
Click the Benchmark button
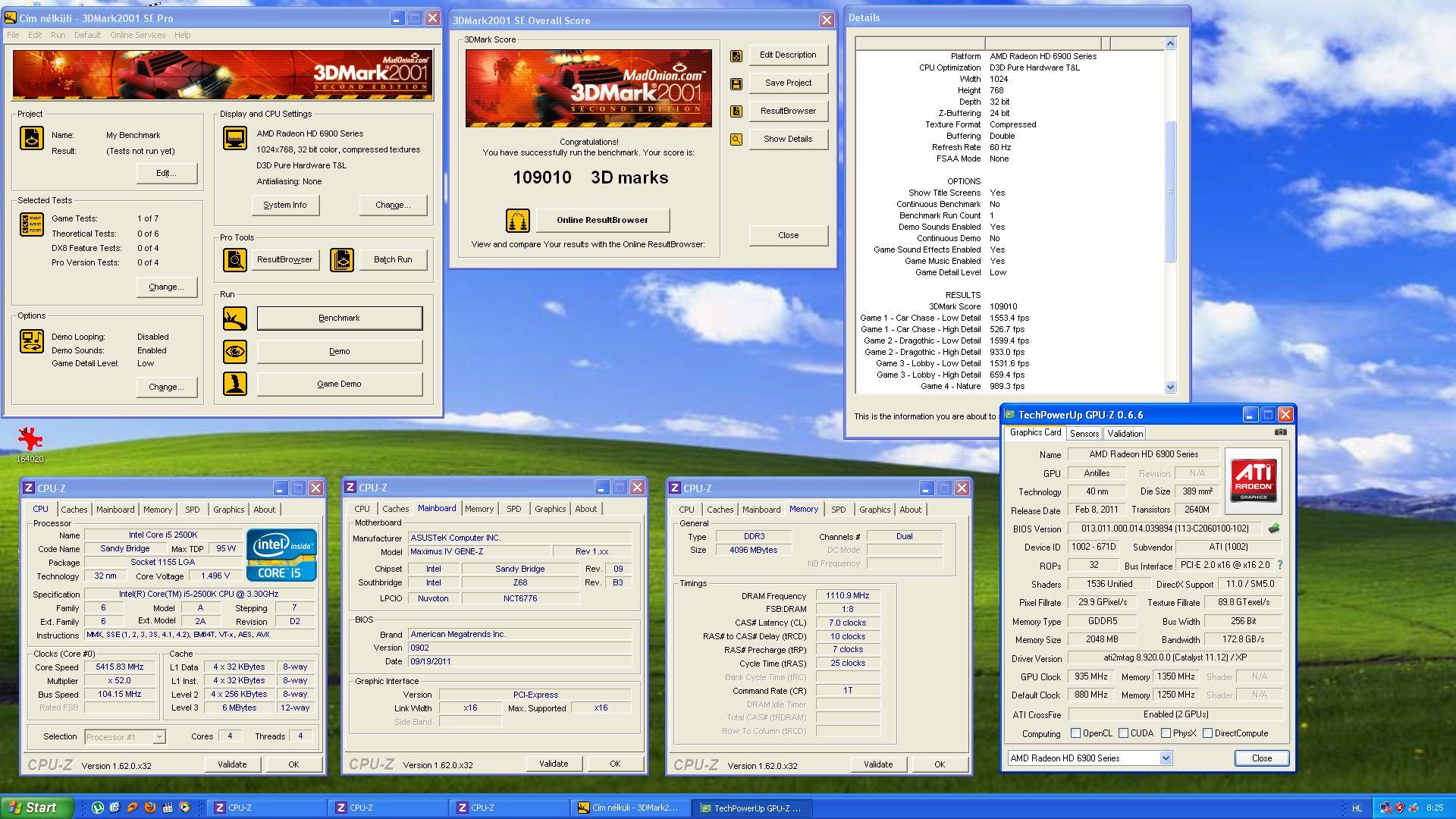(339, 318)
